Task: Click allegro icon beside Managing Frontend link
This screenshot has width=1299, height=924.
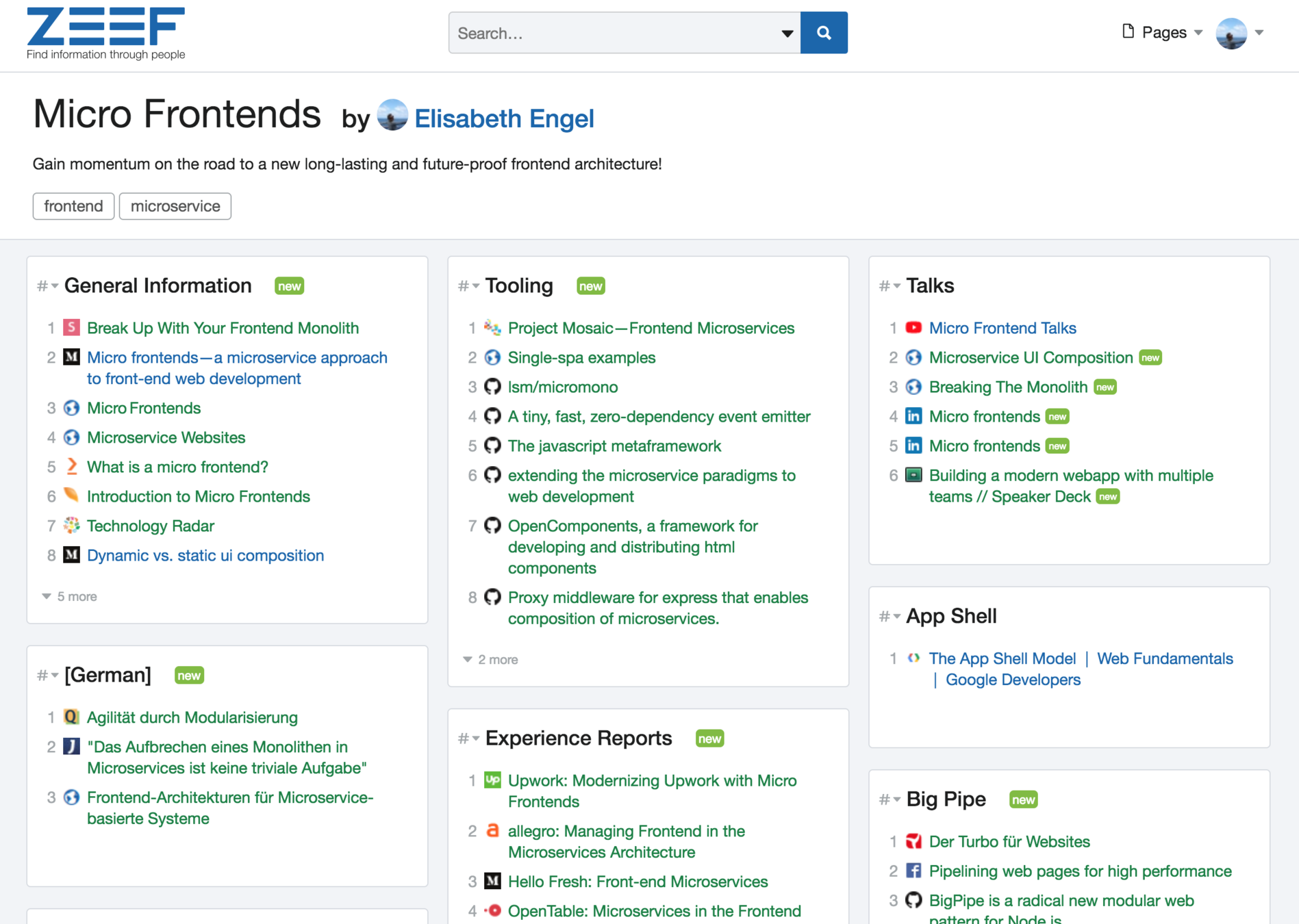Action: click(x=492, y=830)
